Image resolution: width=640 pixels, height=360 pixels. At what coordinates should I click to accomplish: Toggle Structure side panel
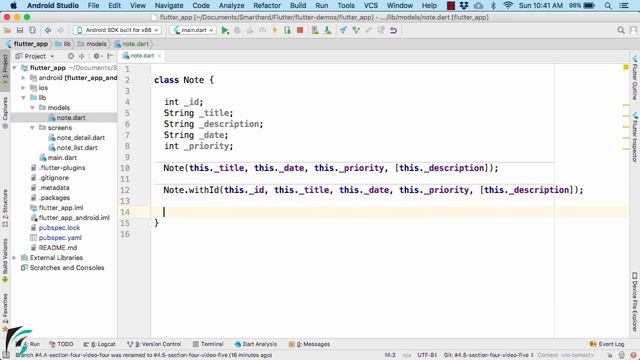(x=5, y=208)
